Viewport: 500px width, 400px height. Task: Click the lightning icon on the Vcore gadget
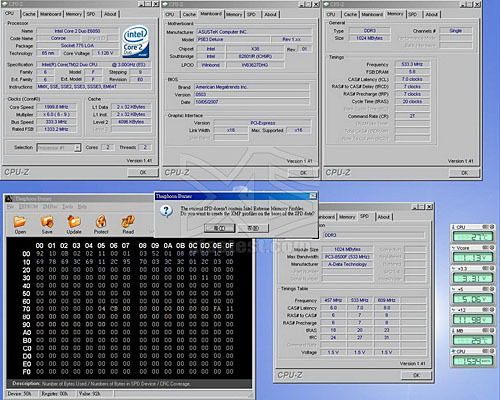pos(453,248)
